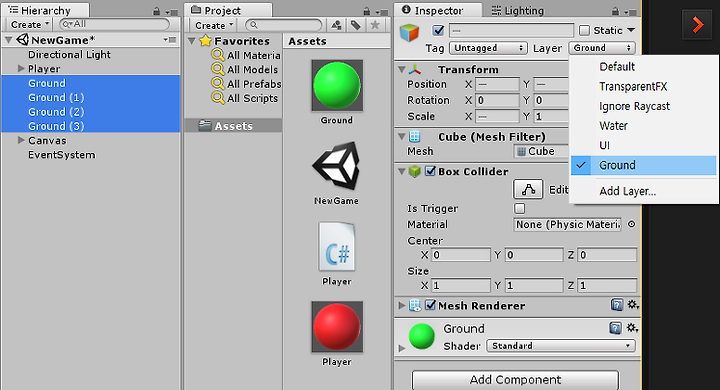Switch to the Lighting tab
The height and width of the screenshot is (390, 720).
517,11
